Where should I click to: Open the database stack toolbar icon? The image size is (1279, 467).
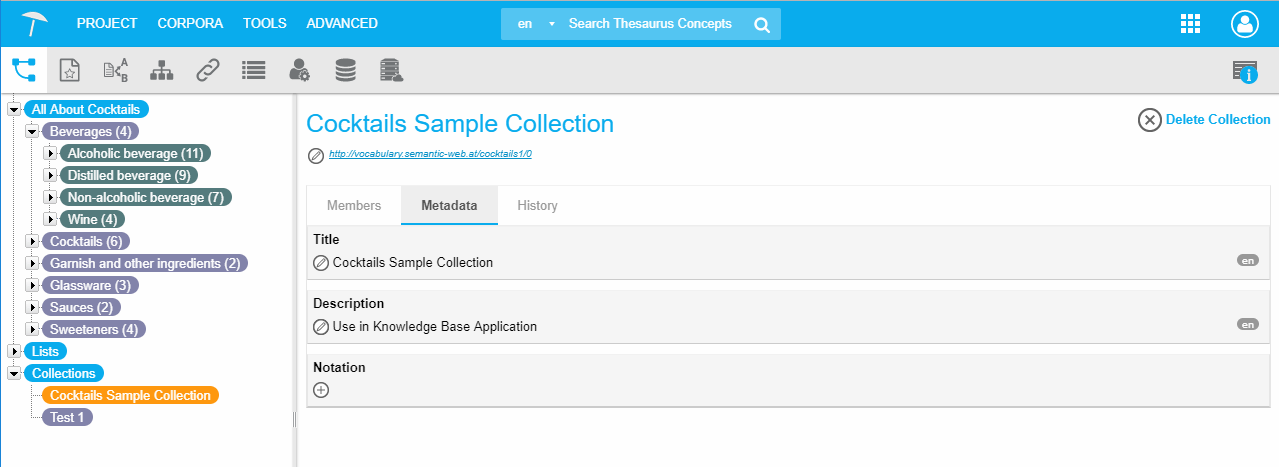(x=345, y=70)
